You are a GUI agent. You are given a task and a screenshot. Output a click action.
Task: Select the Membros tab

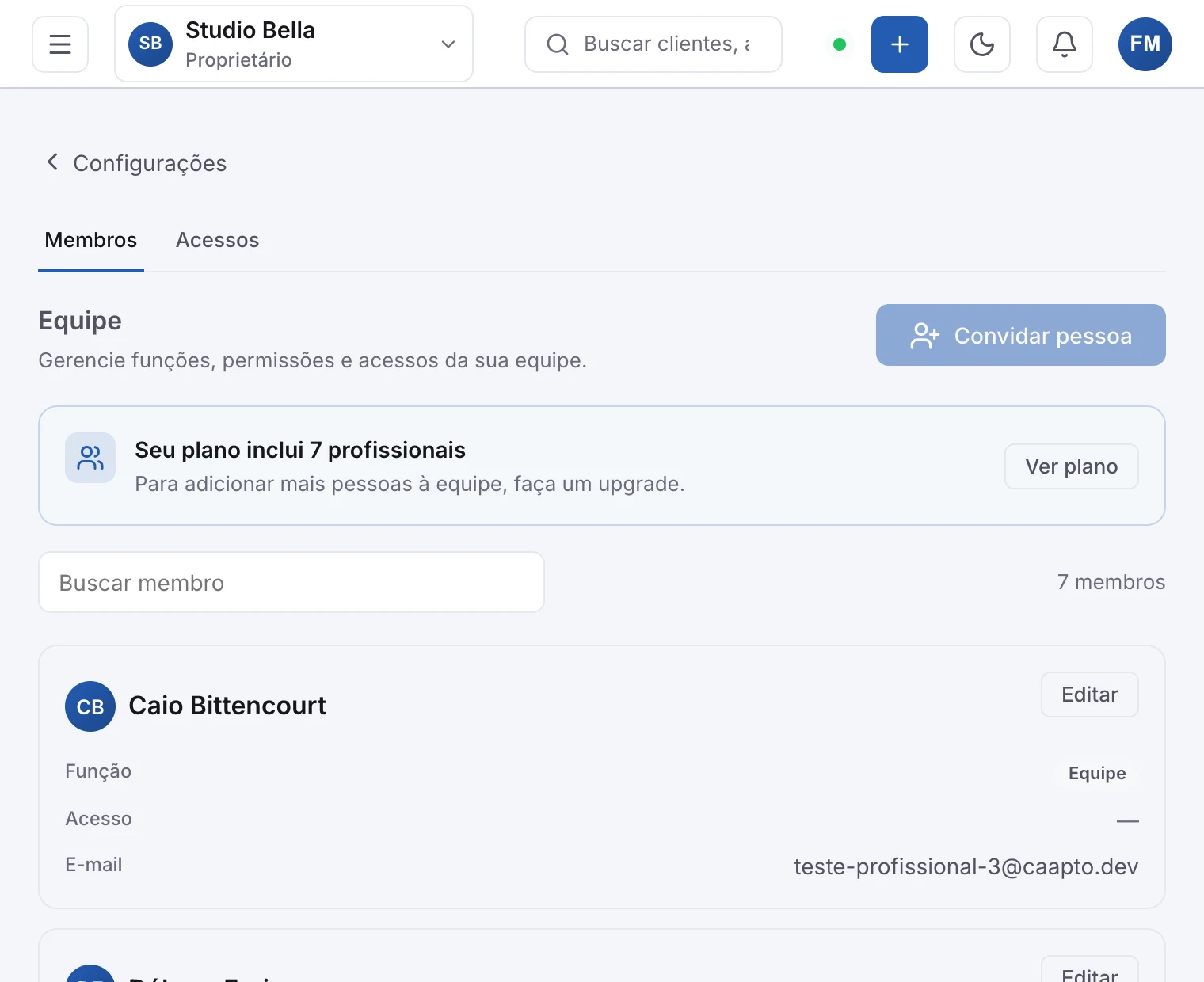coord(91,240)
